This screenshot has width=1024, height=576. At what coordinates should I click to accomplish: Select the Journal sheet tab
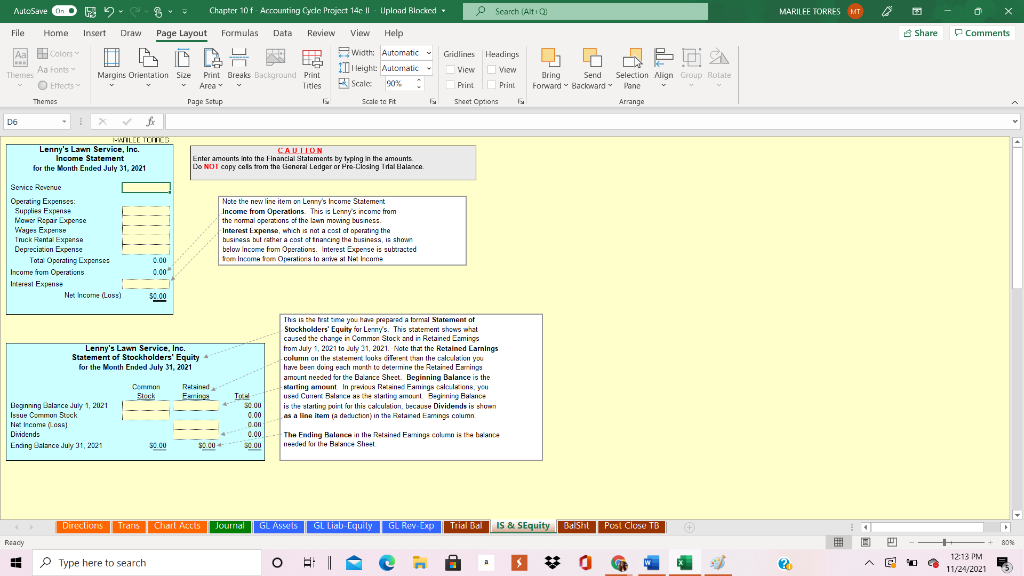pyautogui.click(x=229, y=525)
